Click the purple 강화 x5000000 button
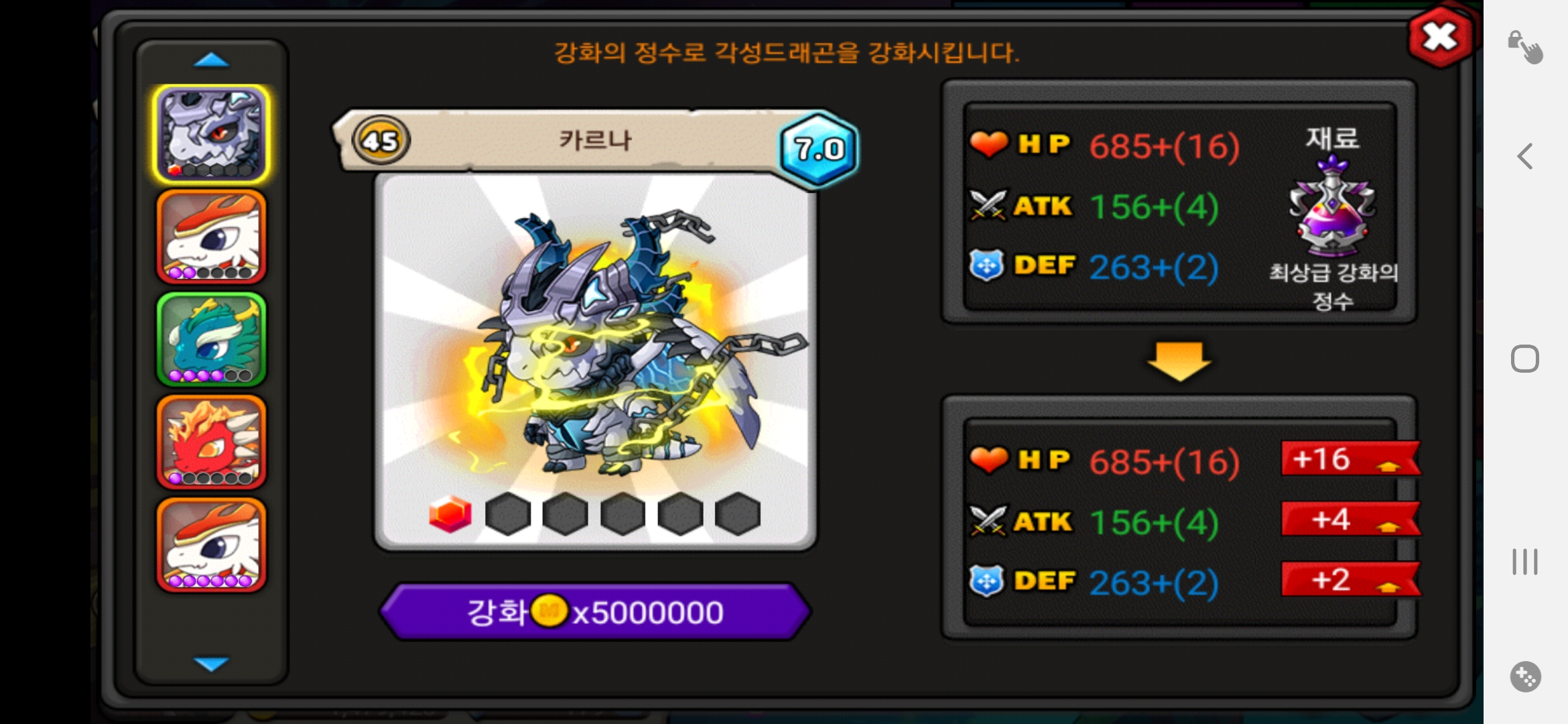This screenshot has height=724, width=1568. point(595,611)
